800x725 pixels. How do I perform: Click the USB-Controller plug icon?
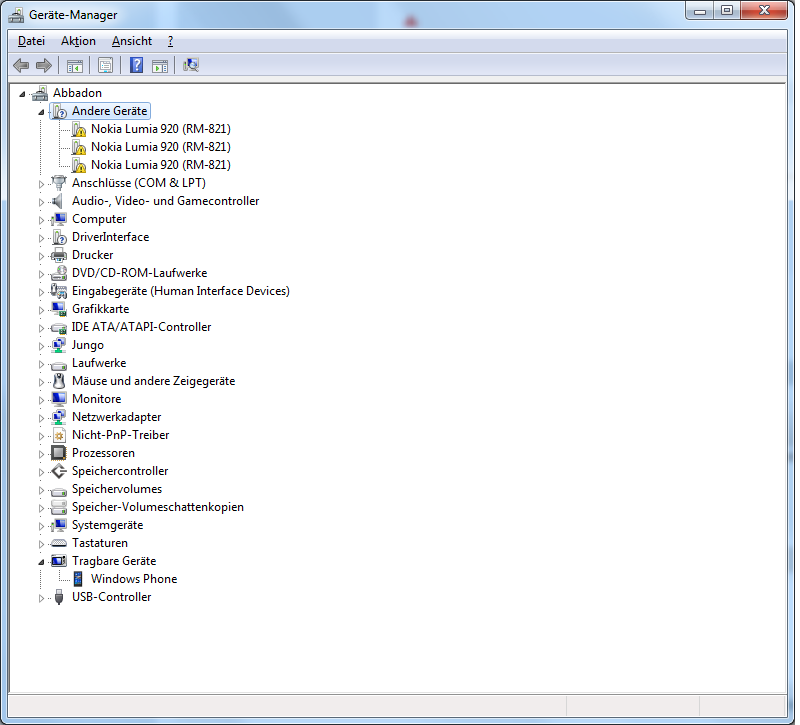pyautogui.click(x=59, y=597)
